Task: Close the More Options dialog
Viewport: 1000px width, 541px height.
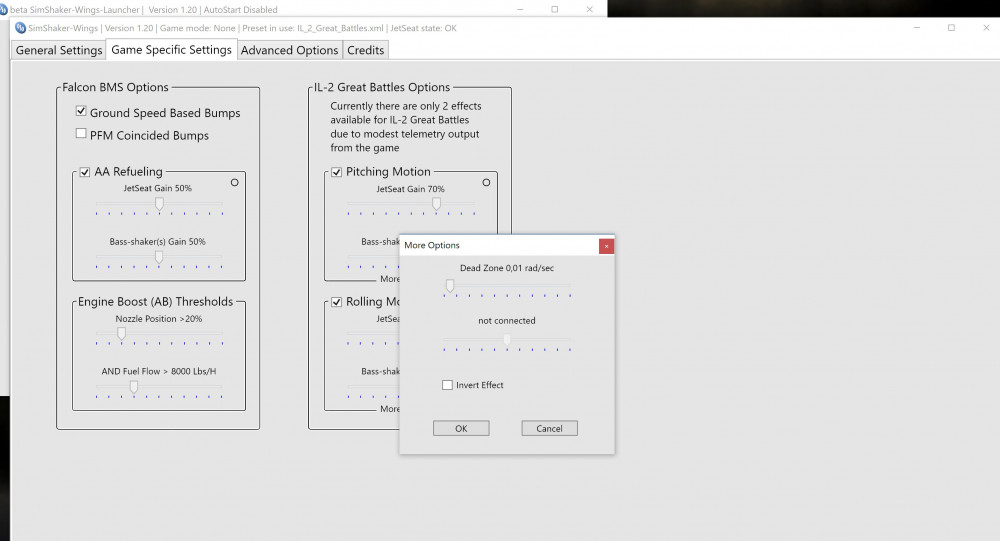Action: pyautogui.click(x=607, y=246)
